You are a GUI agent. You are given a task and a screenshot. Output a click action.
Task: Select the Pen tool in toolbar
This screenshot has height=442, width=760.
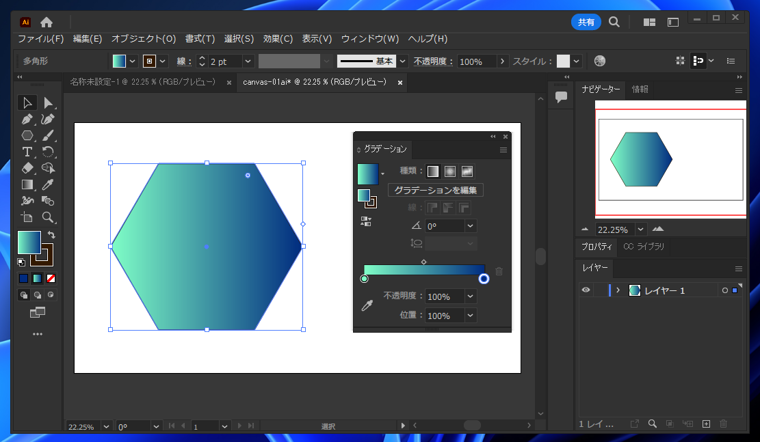(x=27, y=119)
